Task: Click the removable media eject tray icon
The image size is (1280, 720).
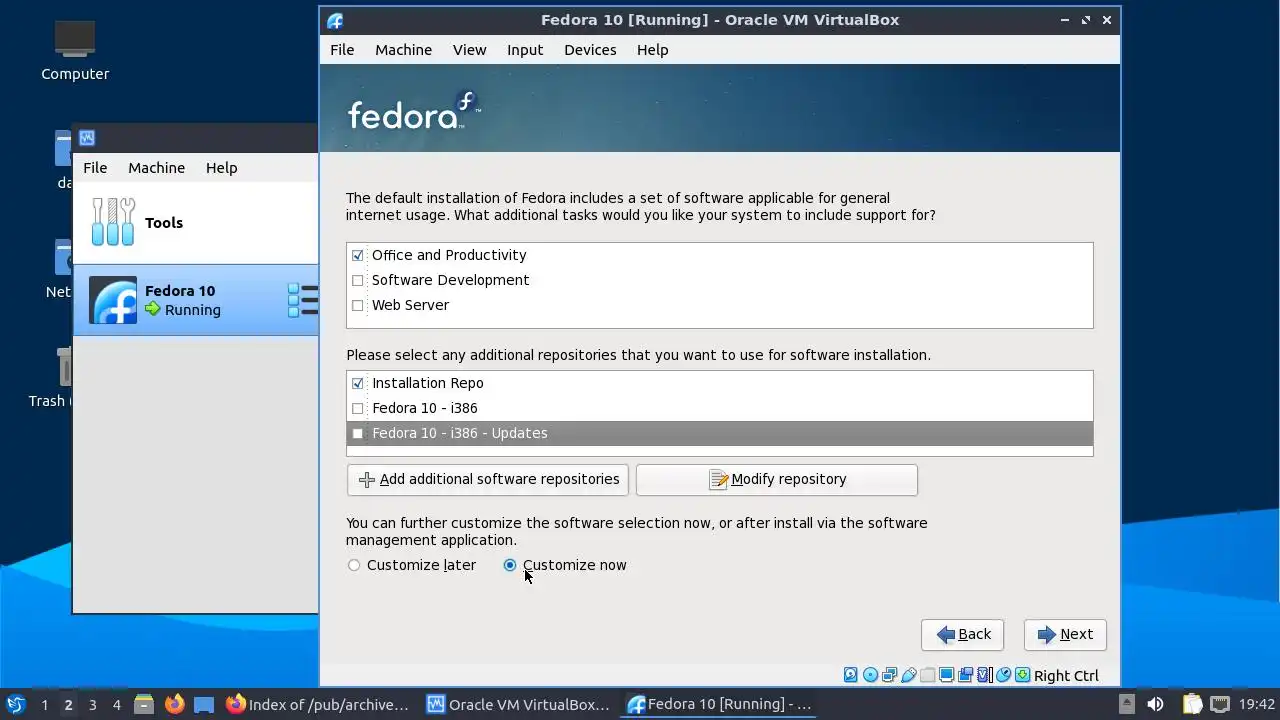Action: (x=1126, y=704)
